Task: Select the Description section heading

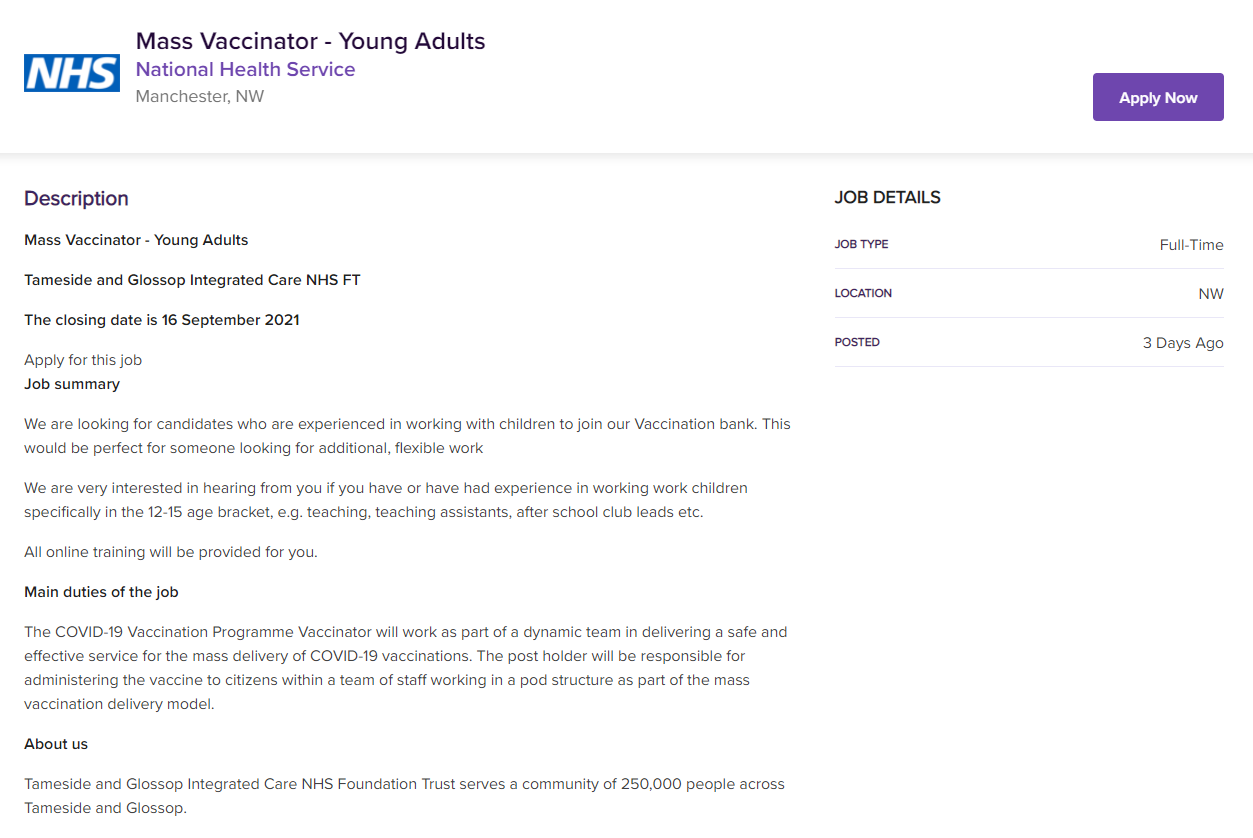Action: click(x=76, y=198)
